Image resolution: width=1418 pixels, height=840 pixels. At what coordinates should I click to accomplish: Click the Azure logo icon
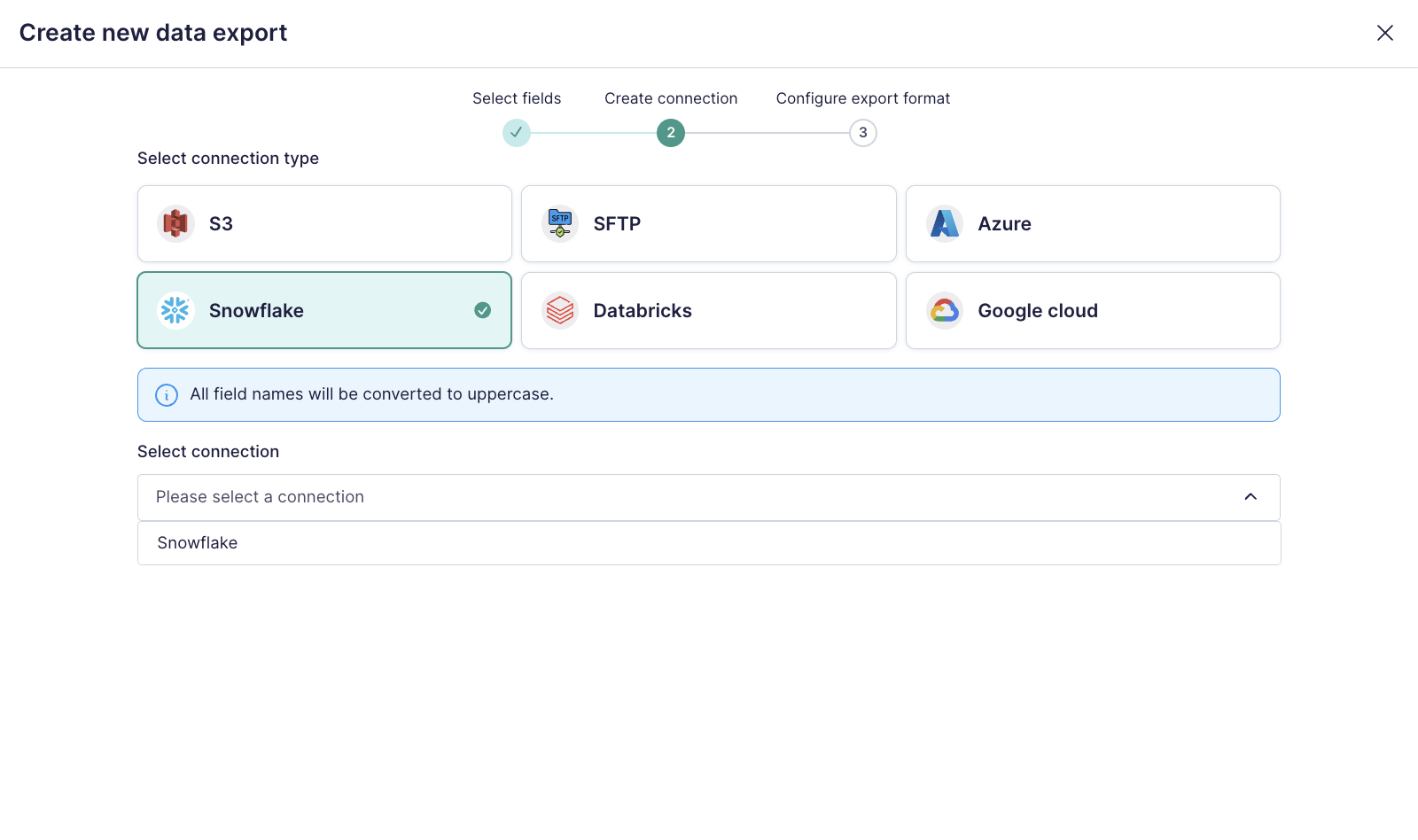pyautogui.click(x=945, y=223)
